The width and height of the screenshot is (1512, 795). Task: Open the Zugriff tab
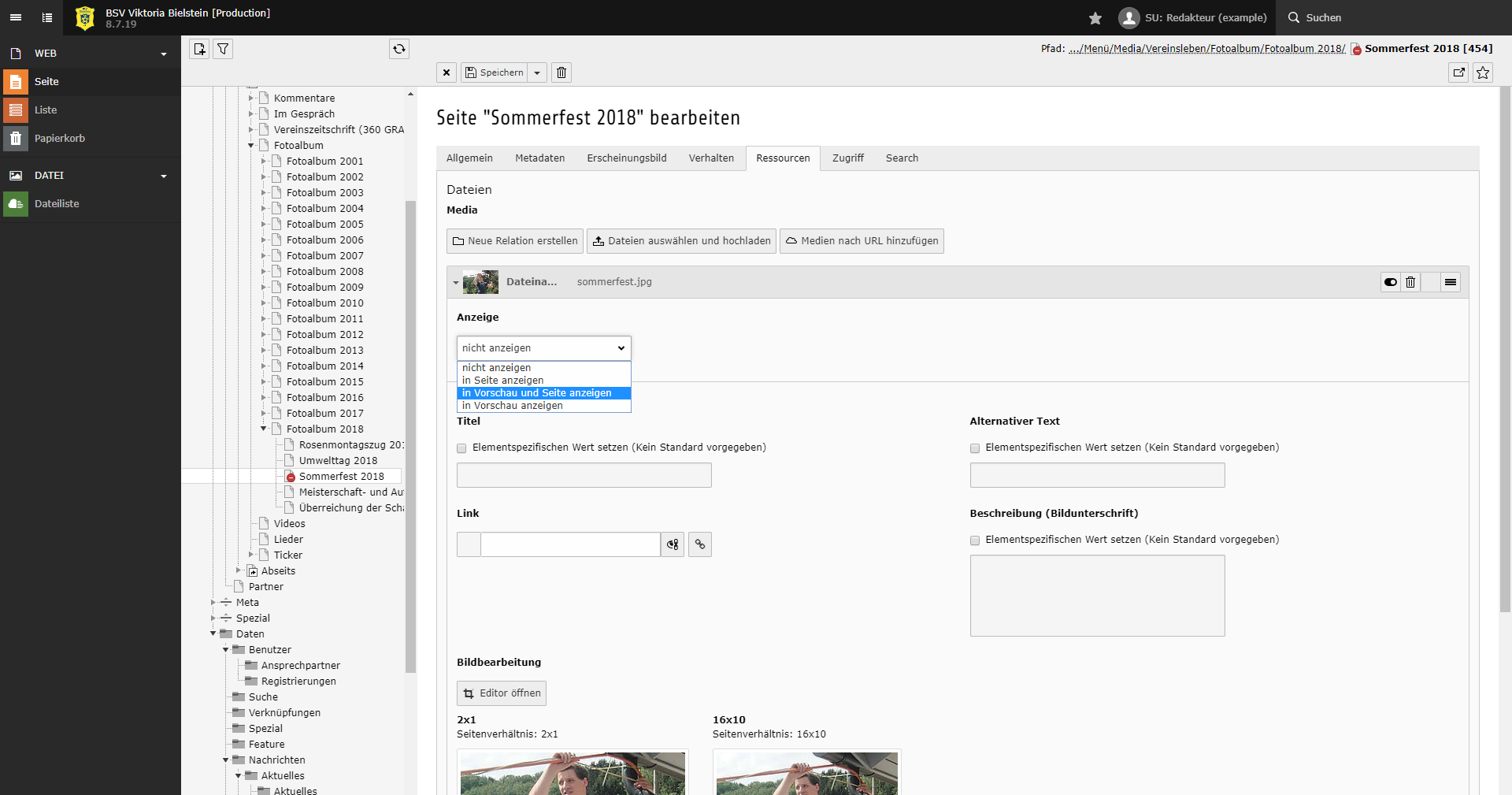pyautogui.click(x=847, y=158)
